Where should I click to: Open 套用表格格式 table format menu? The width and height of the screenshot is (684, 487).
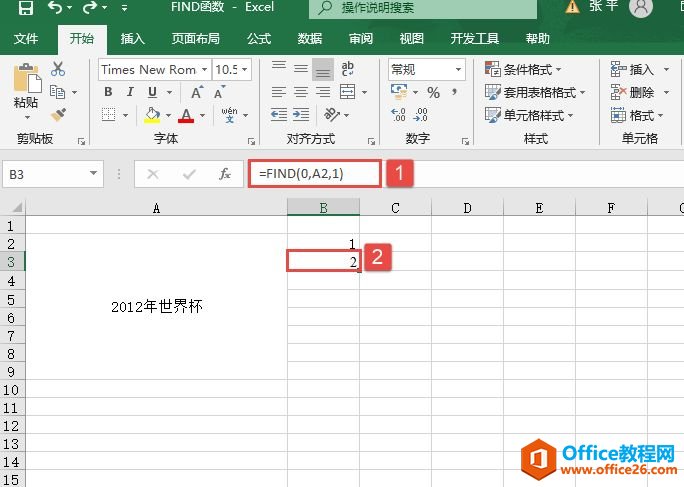click(535, 92)
